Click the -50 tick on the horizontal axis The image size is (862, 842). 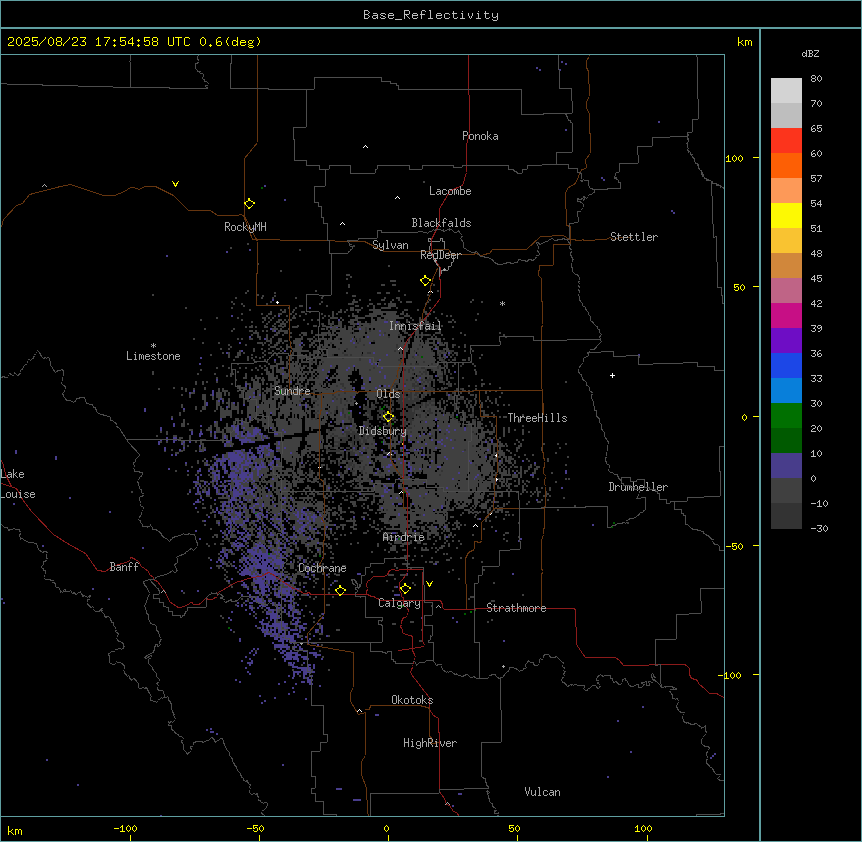coord(255,828)
